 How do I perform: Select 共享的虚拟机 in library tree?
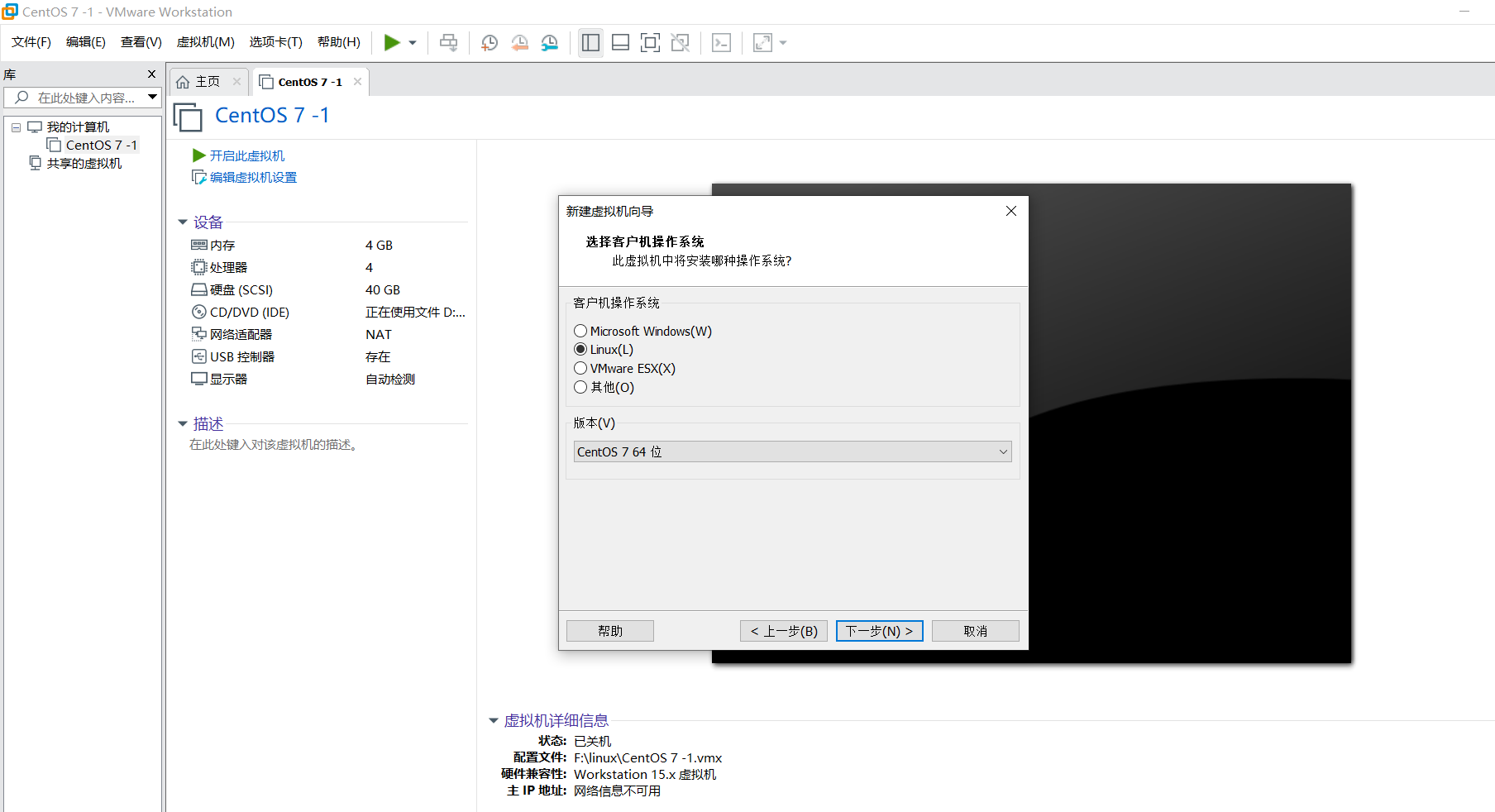coord(84,164)
